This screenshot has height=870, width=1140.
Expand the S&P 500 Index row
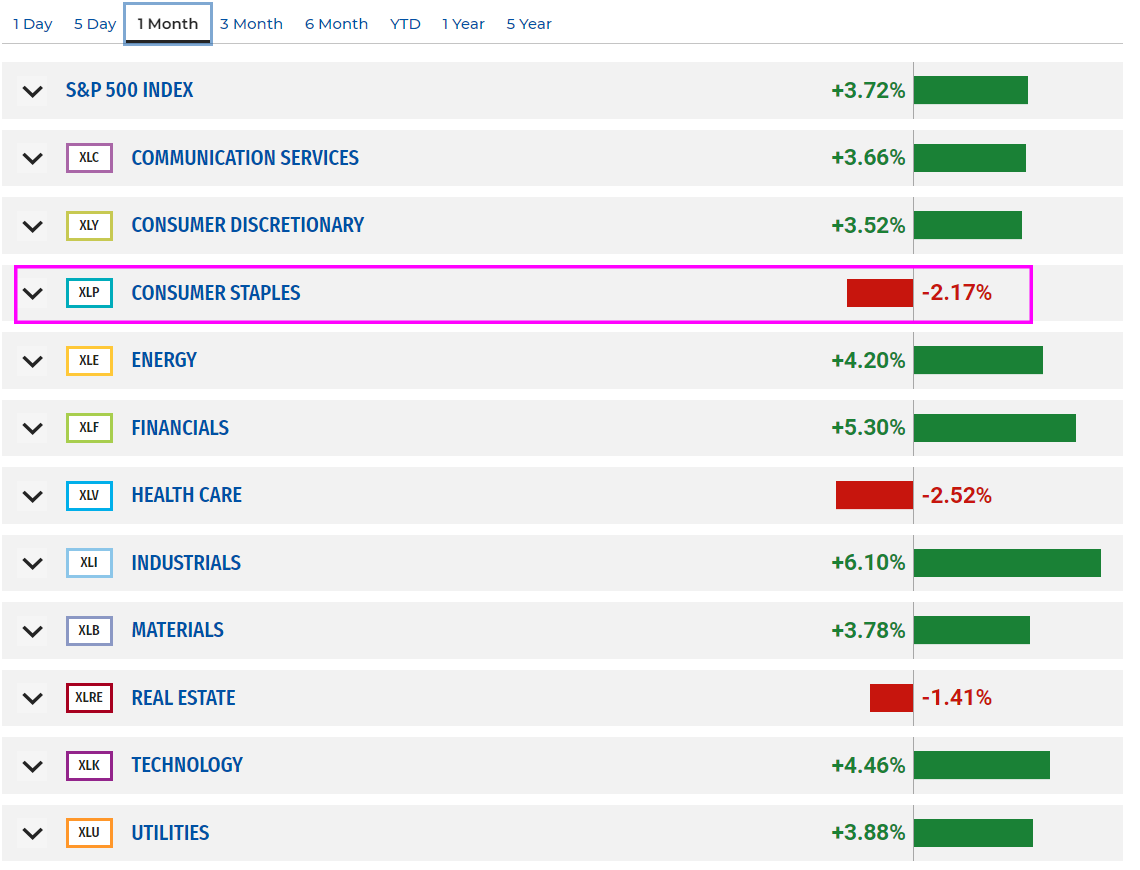pyautogui.click(x=33, y=92)
